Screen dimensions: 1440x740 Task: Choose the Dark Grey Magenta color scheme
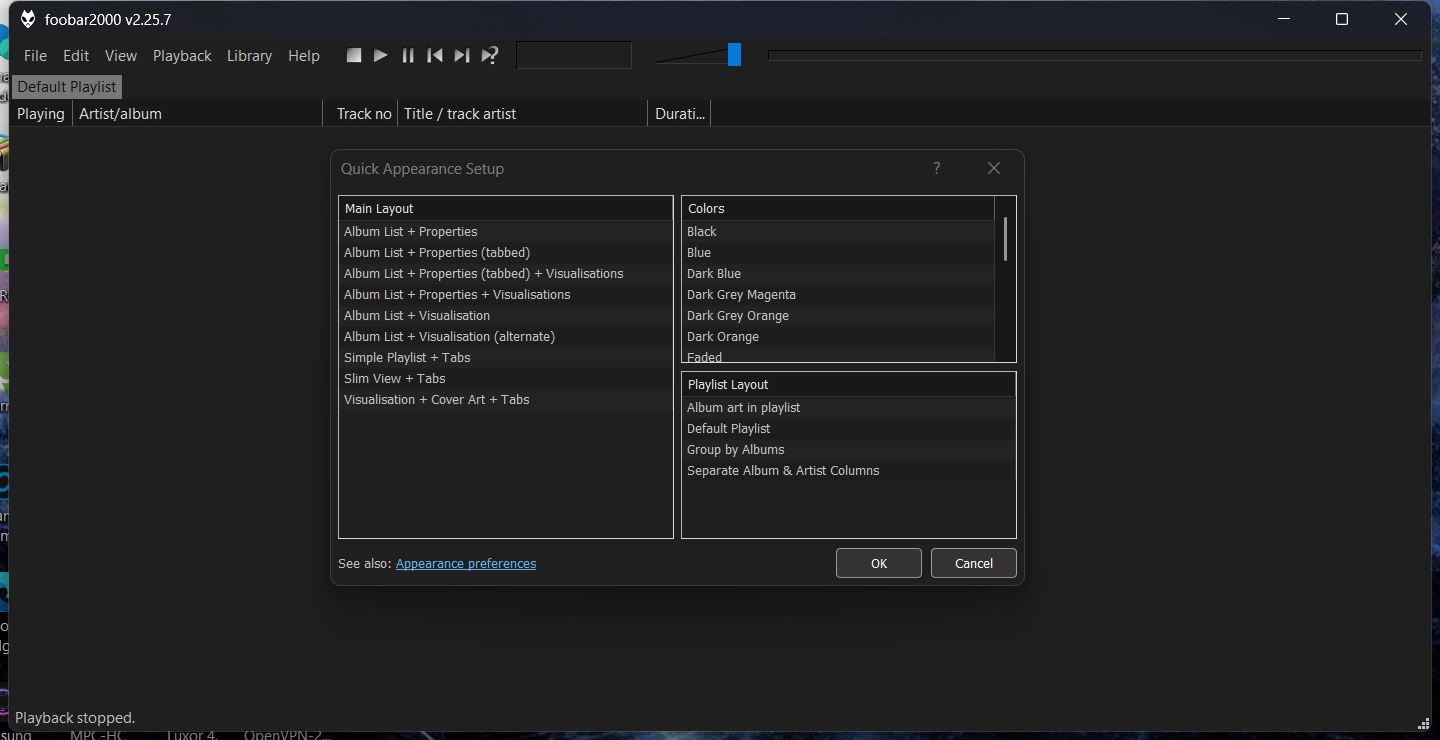tap(838, 295)
